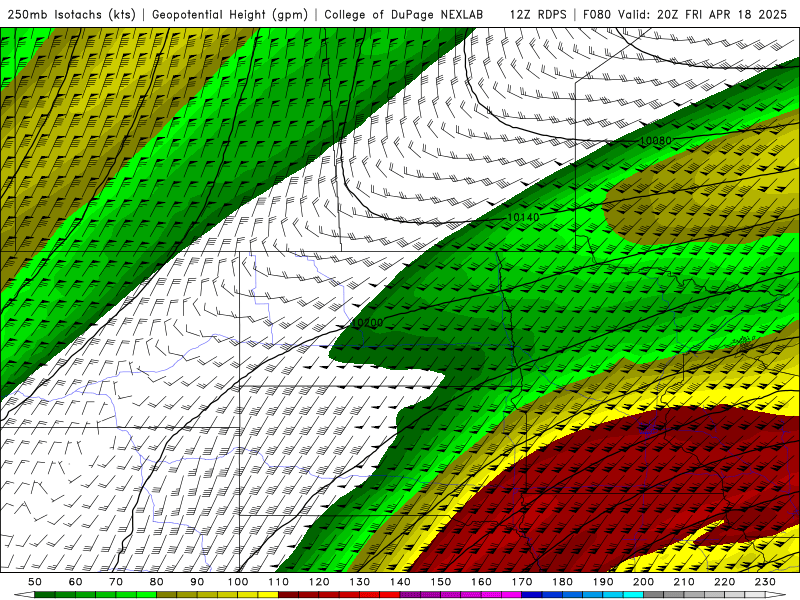
Task: Click the '50' color bar label
Action: [35, 582]
